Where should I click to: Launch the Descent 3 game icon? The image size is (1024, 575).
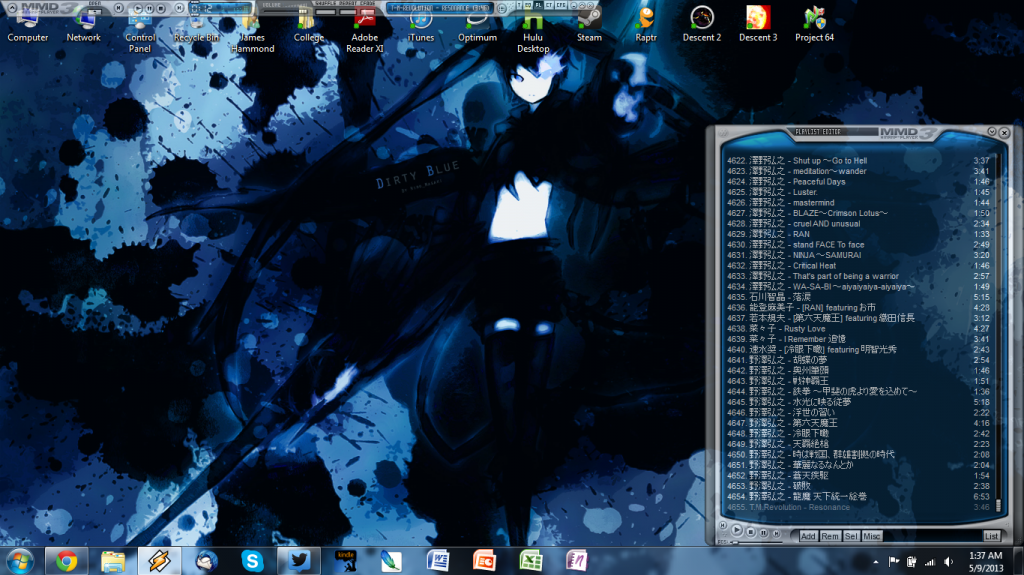[x=758, y=25]
